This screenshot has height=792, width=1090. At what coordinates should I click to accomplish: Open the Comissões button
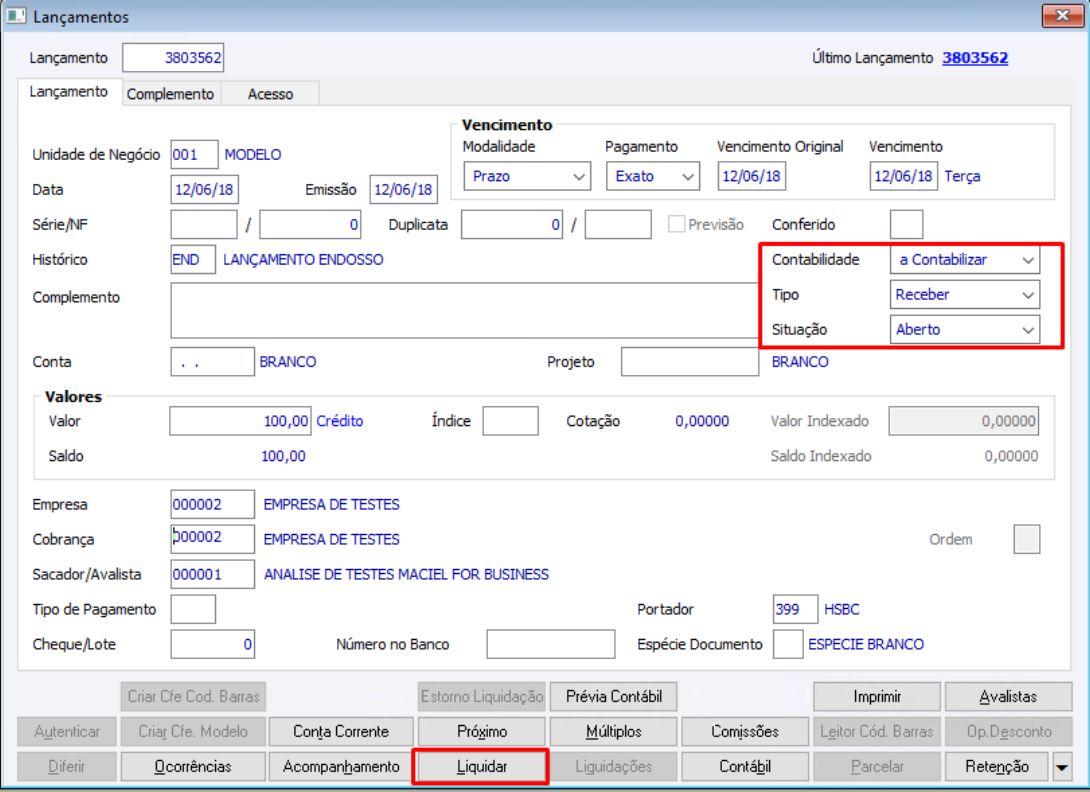coord(745,732)
